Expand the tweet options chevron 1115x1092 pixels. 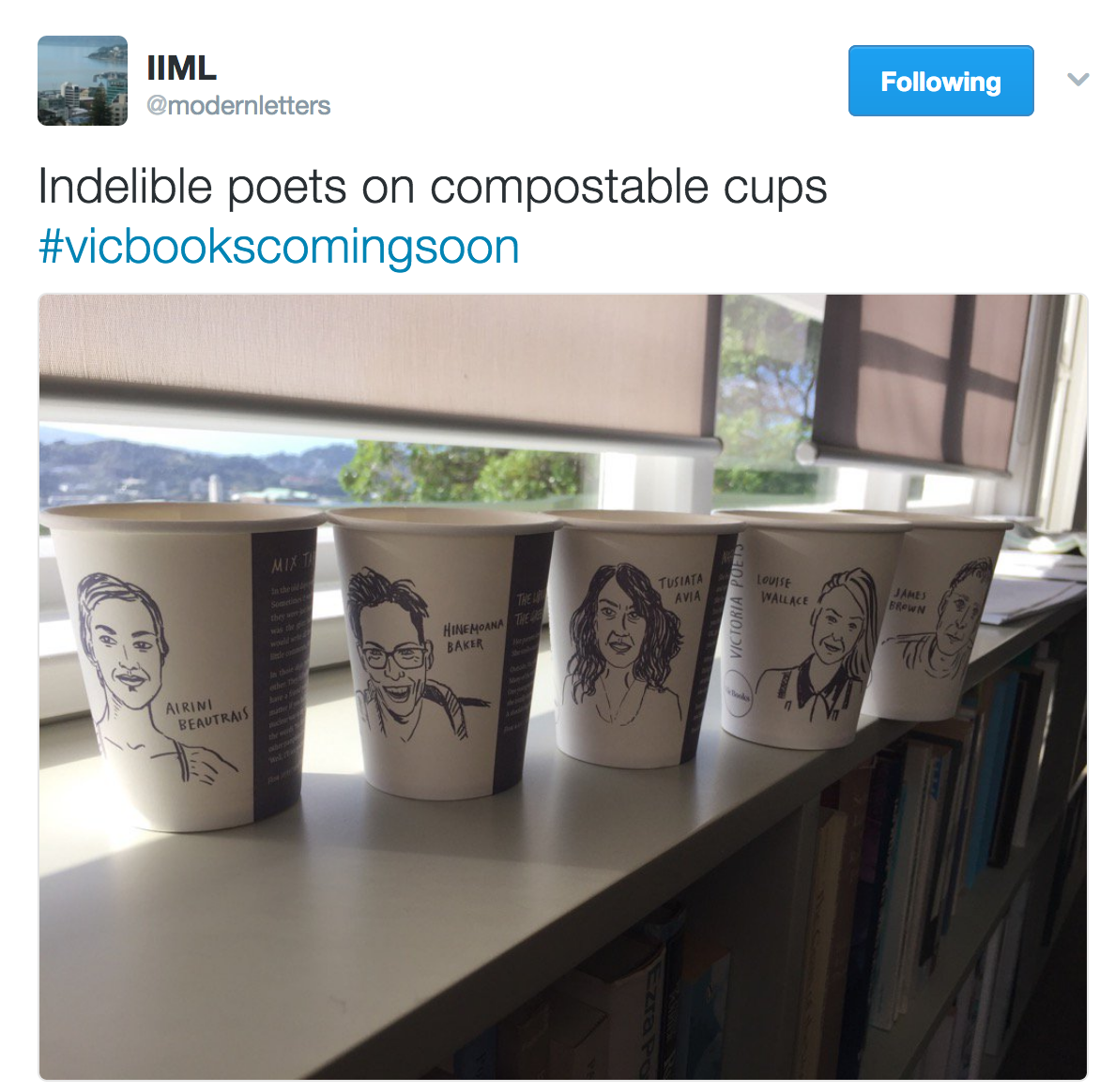tap(1078, 80)
